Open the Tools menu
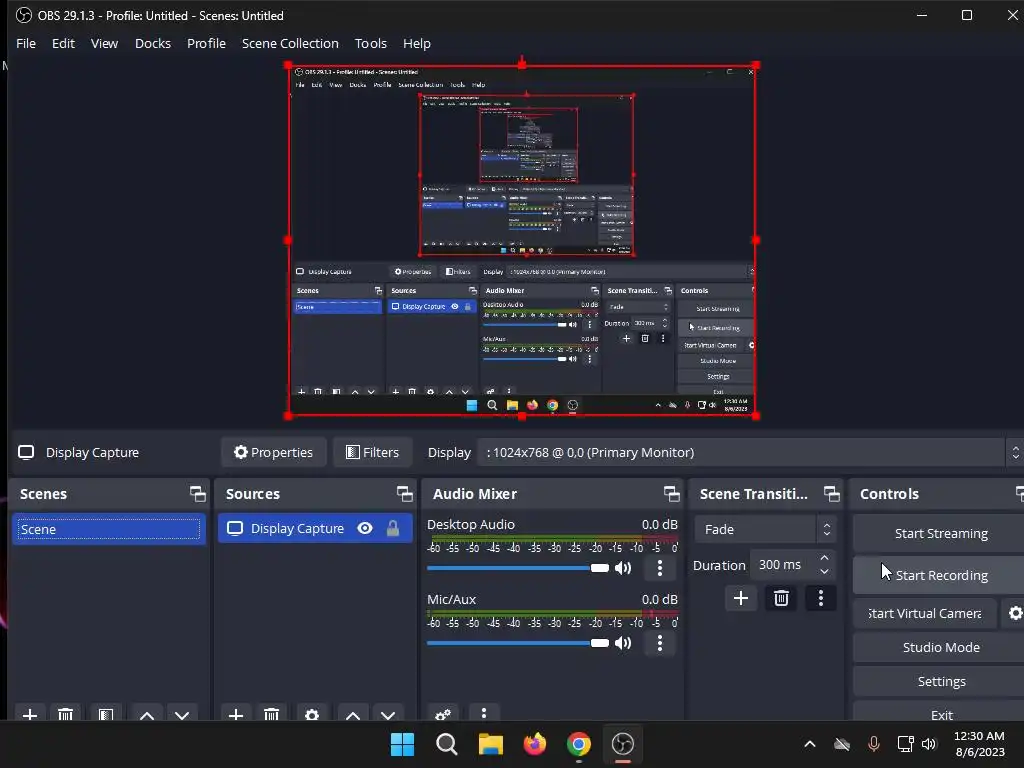This screenshot has height=768, width=1024. pyautogui.click(x=370, y=43)
